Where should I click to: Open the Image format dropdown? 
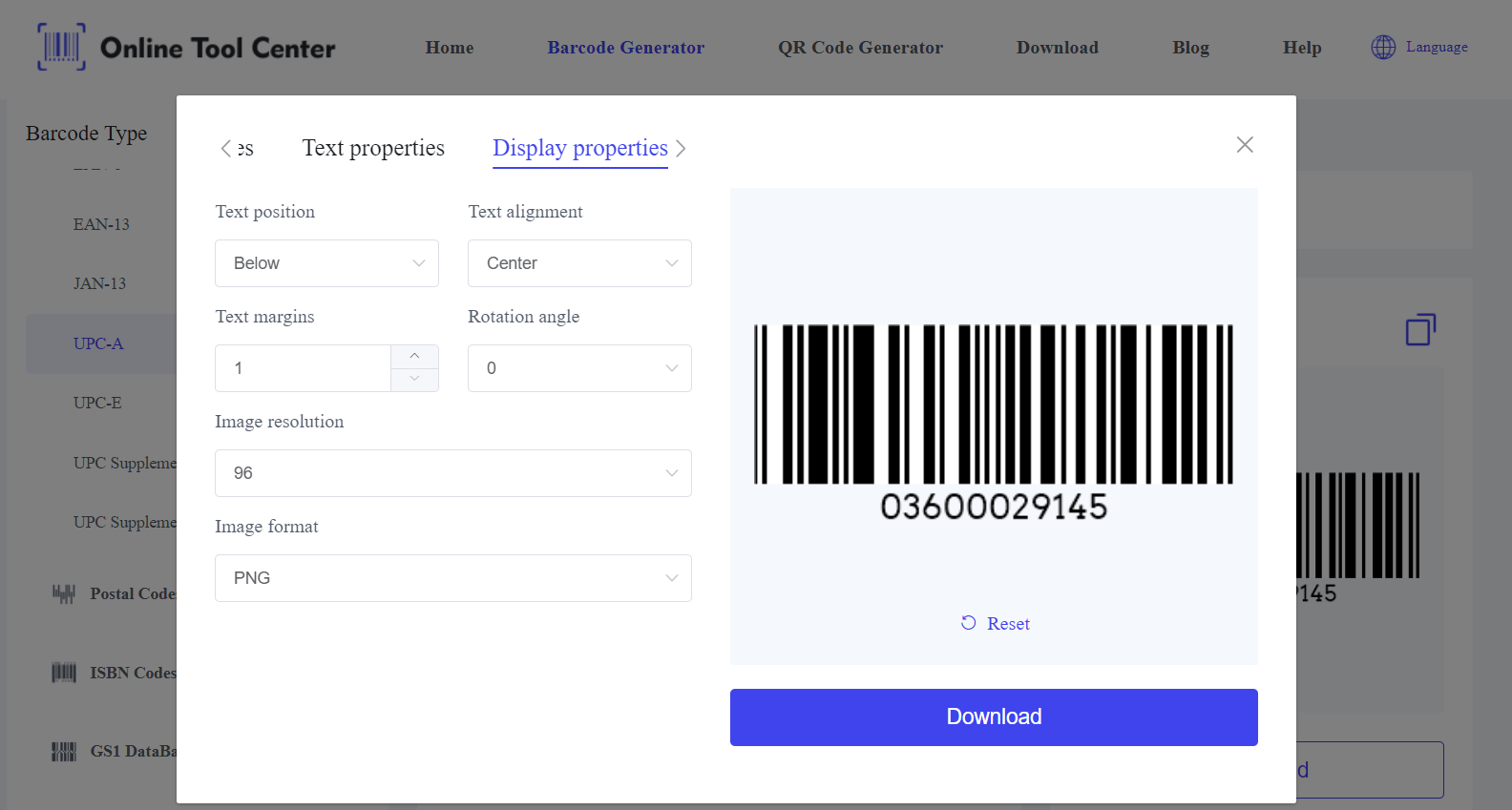click(453, 578)
